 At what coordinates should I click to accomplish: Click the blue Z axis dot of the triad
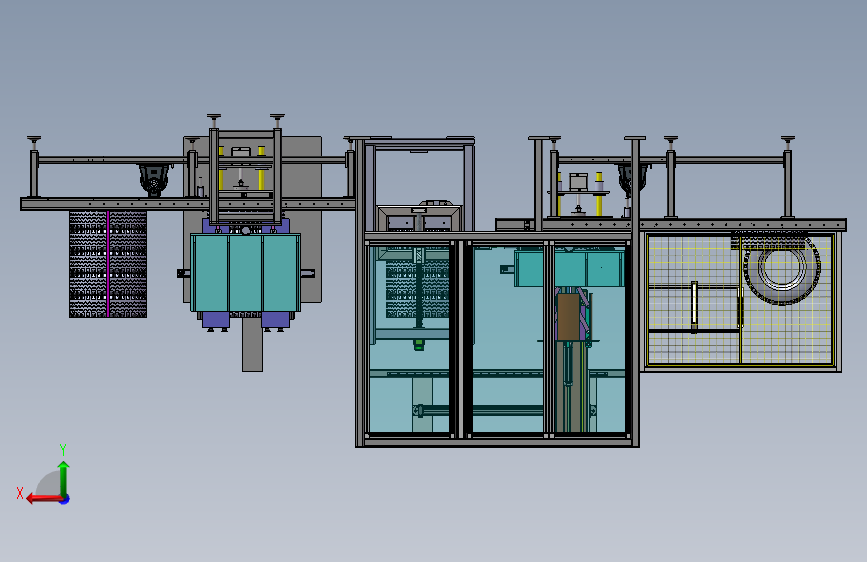point(65,499)
